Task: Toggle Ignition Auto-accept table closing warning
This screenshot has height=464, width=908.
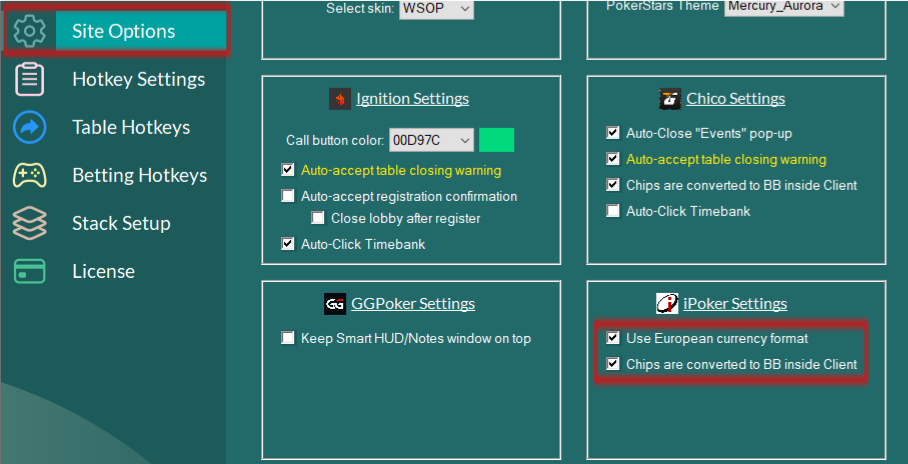Action: [x=288, y=170]
